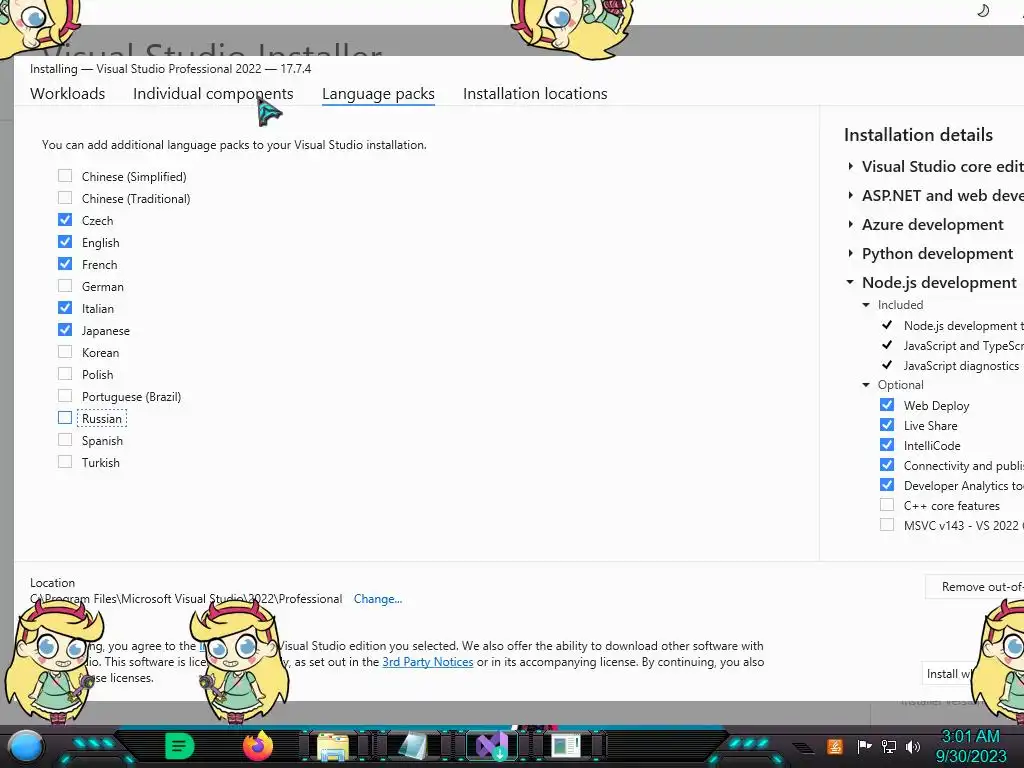Viewport: 1024px width, 768px height.
Task: Tick the Portuguese (Brazil) checkbox
Action: 65,396
